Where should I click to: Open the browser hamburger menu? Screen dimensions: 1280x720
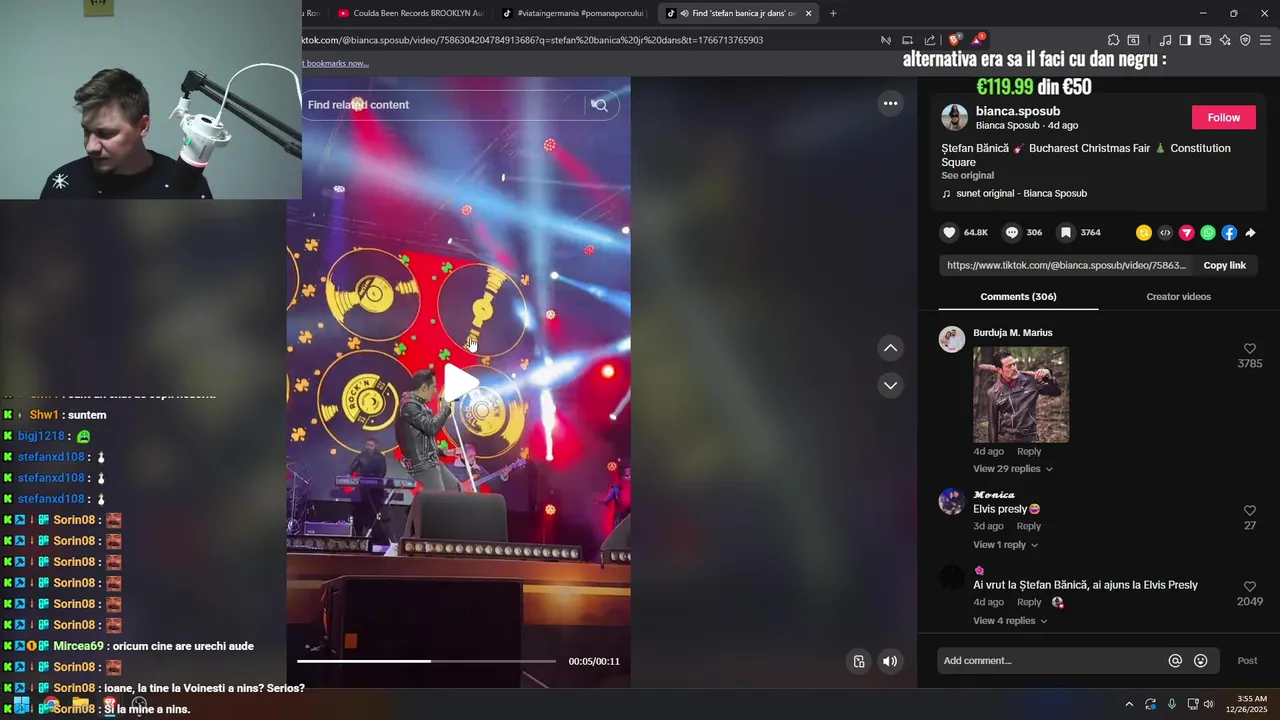tap(1265, 40)
